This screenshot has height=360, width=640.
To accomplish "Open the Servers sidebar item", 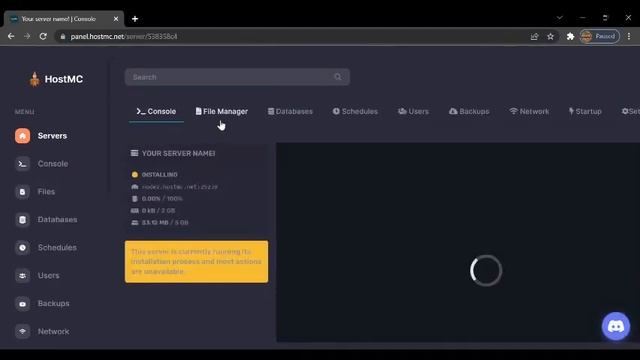I will pos(41,136).
